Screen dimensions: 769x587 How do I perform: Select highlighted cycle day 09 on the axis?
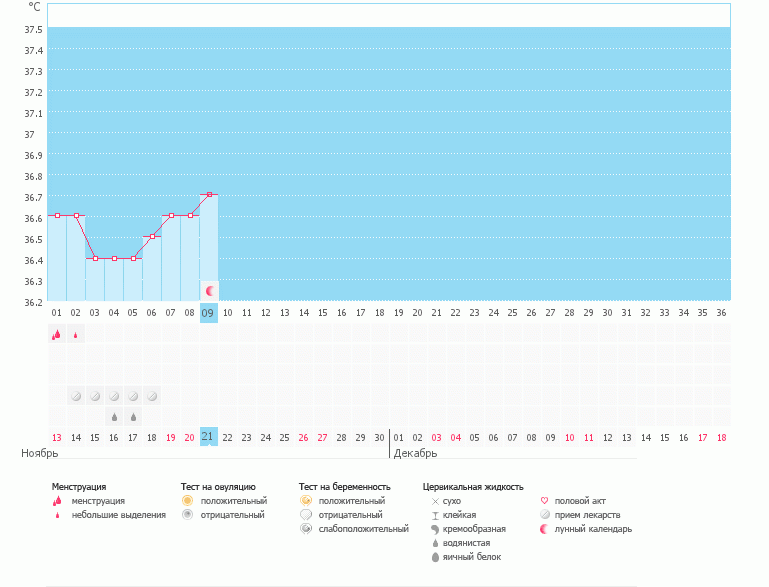[x=209, y=313]
